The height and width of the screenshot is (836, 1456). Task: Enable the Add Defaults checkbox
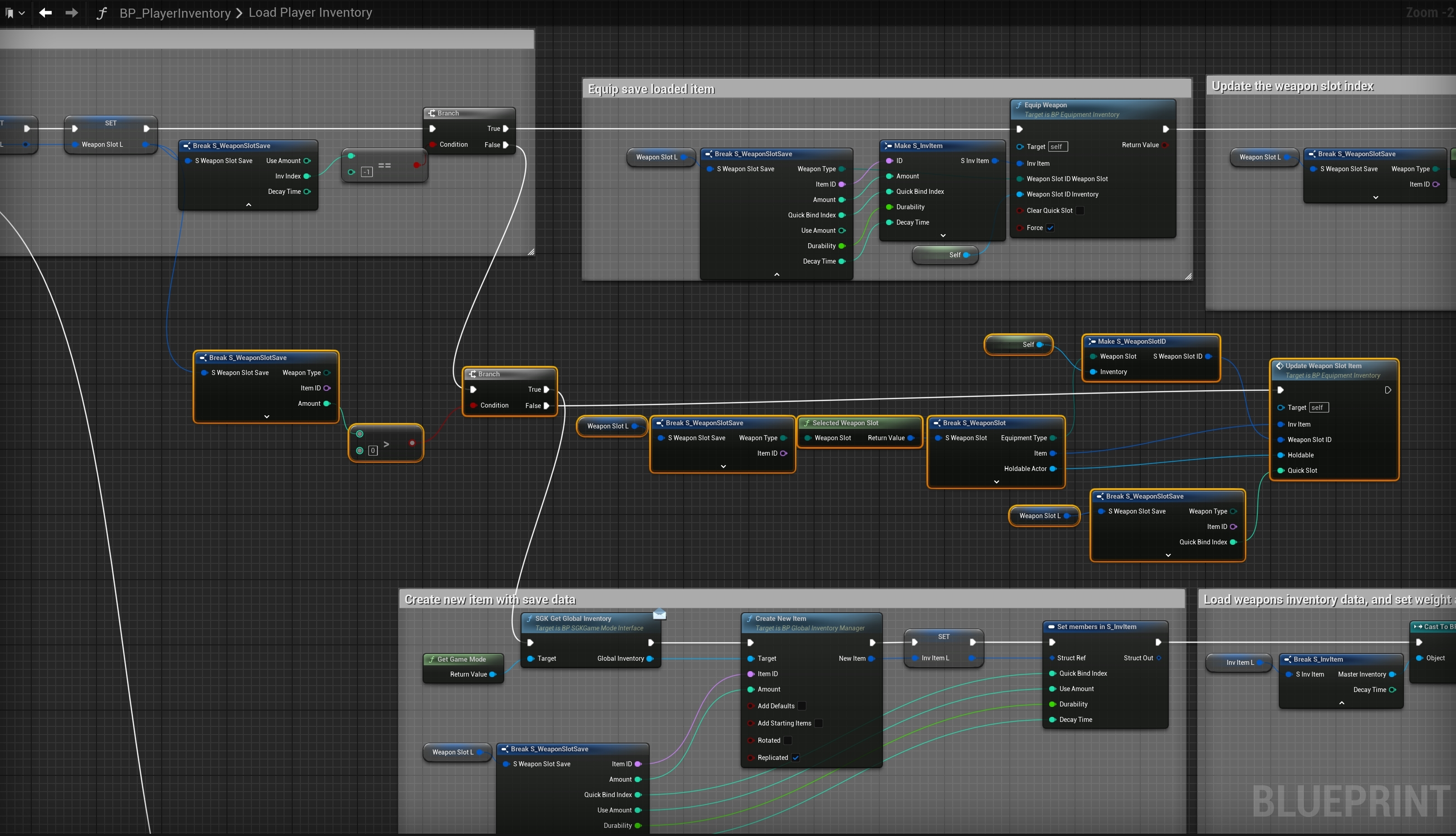(802, 706)
